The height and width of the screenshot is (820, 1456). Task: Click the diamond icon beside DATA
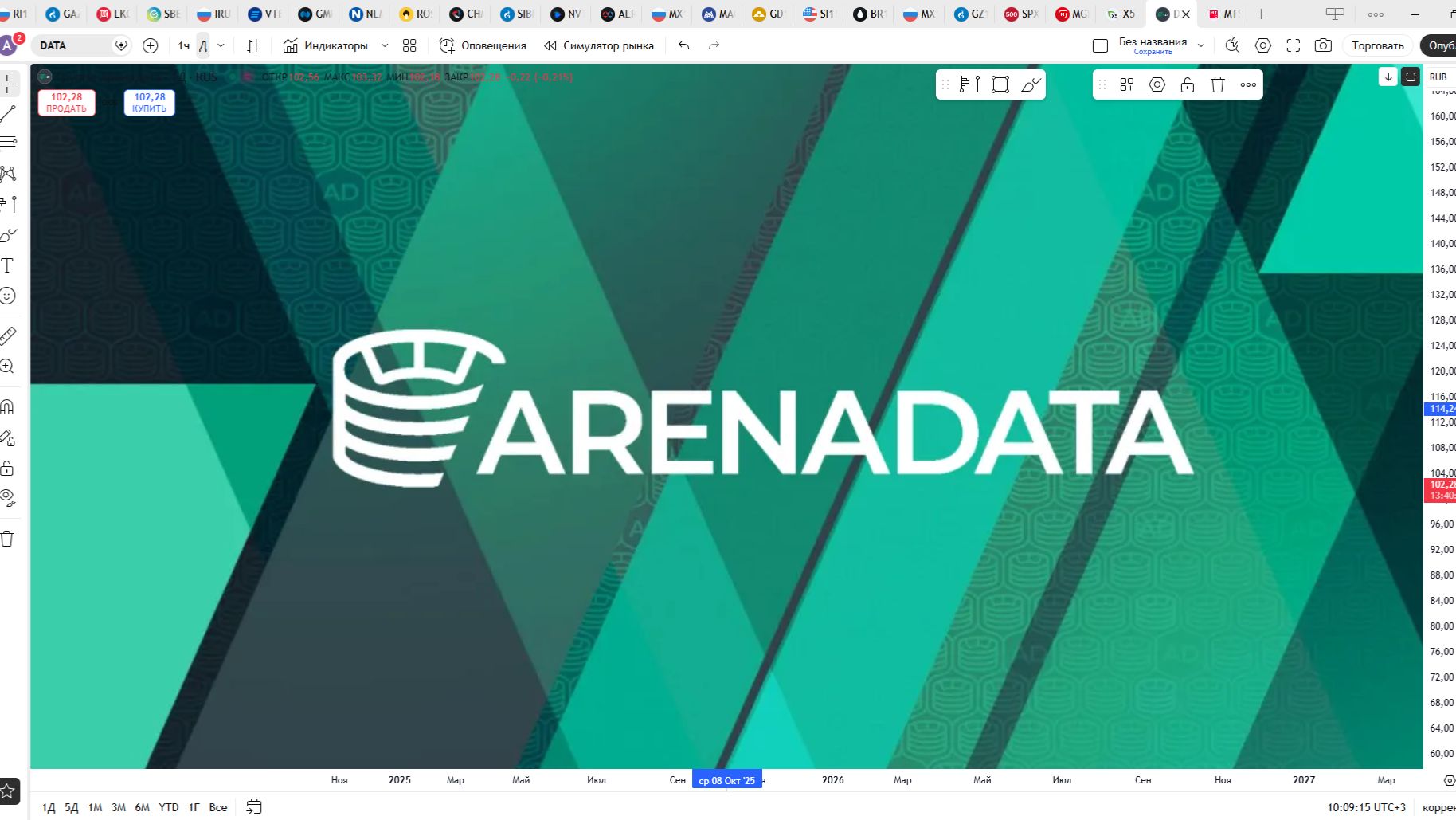pos(121,45)
